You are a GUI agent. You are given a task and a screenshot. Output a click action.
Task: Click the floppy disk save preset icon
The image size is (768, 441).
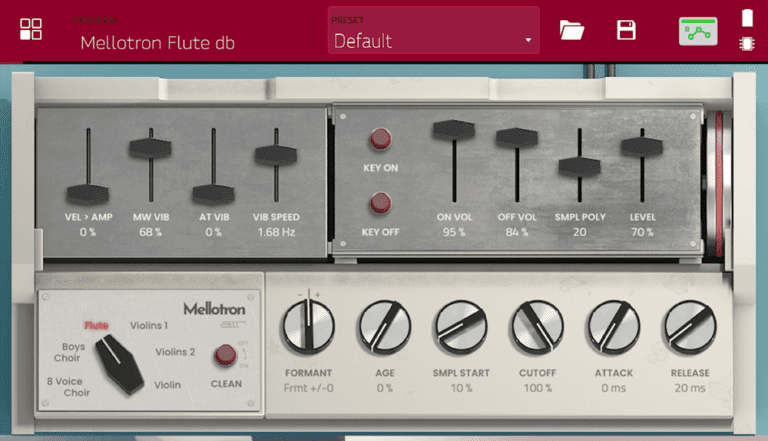point(626,30)
